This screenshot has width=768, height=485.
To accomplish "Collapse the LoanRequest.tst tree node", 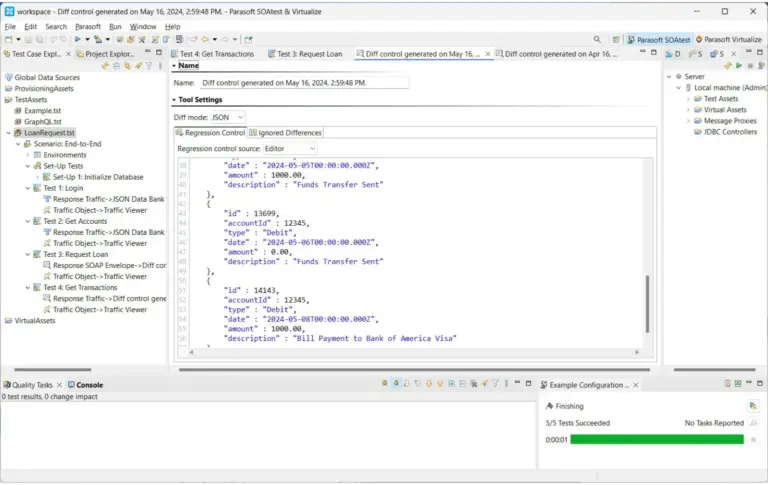I will (x=8, y=133).
